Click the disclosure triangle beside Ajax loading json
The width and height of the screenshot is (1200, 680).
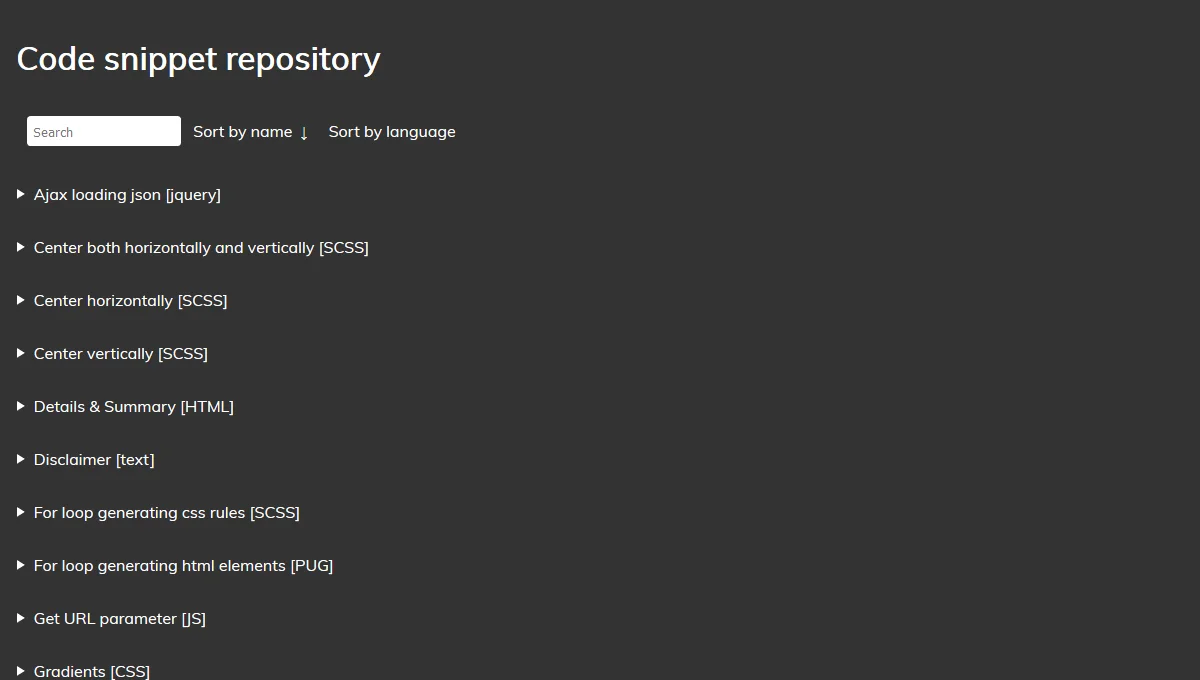point(20,194)
